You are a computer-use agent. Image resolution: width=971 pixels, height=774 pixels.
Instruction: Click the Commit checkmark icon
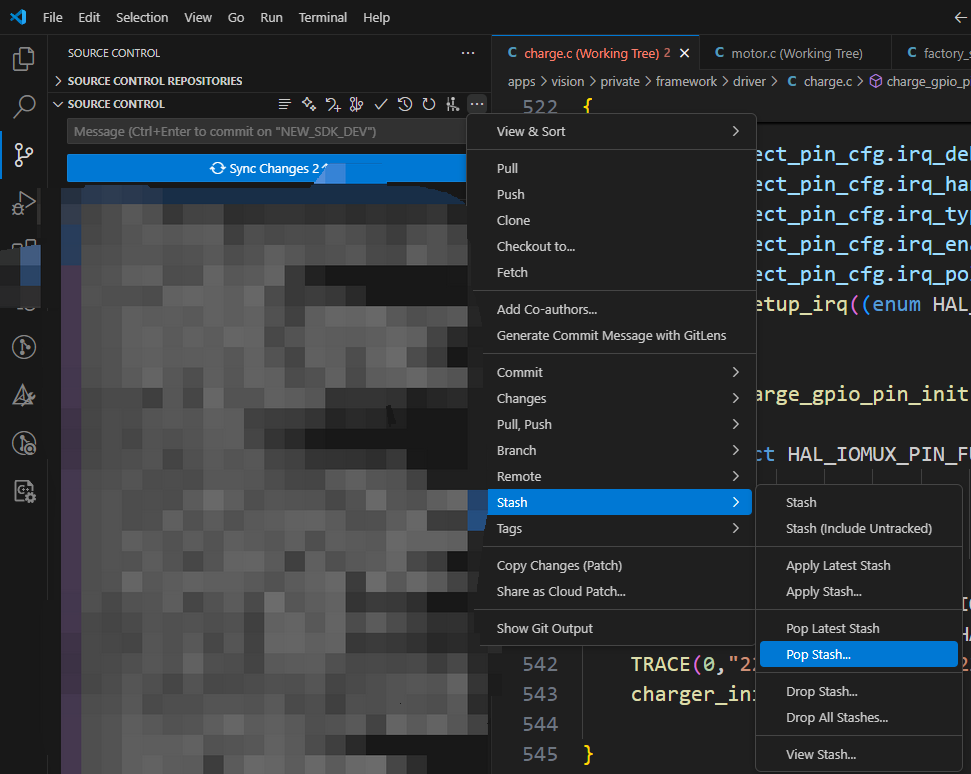(380, 103)
